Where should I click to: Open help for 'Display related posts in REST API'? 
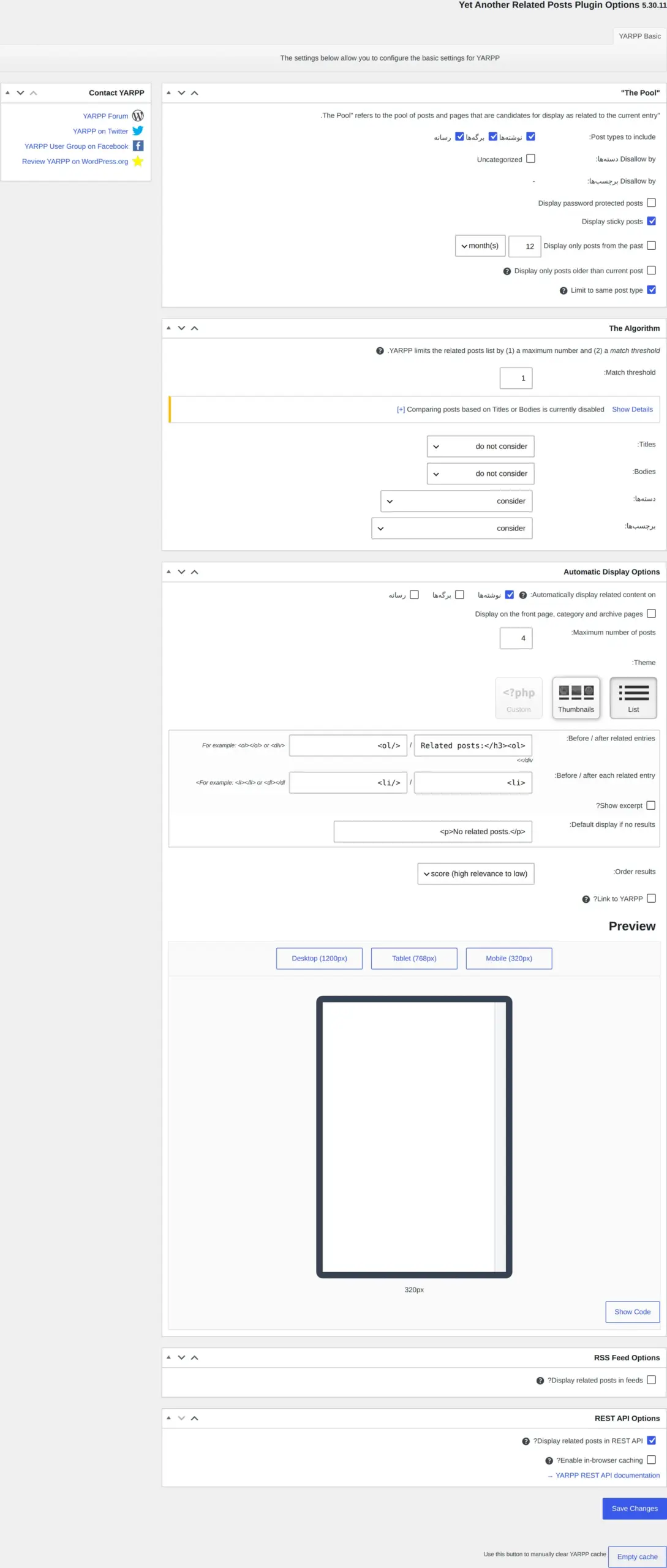526,1441
